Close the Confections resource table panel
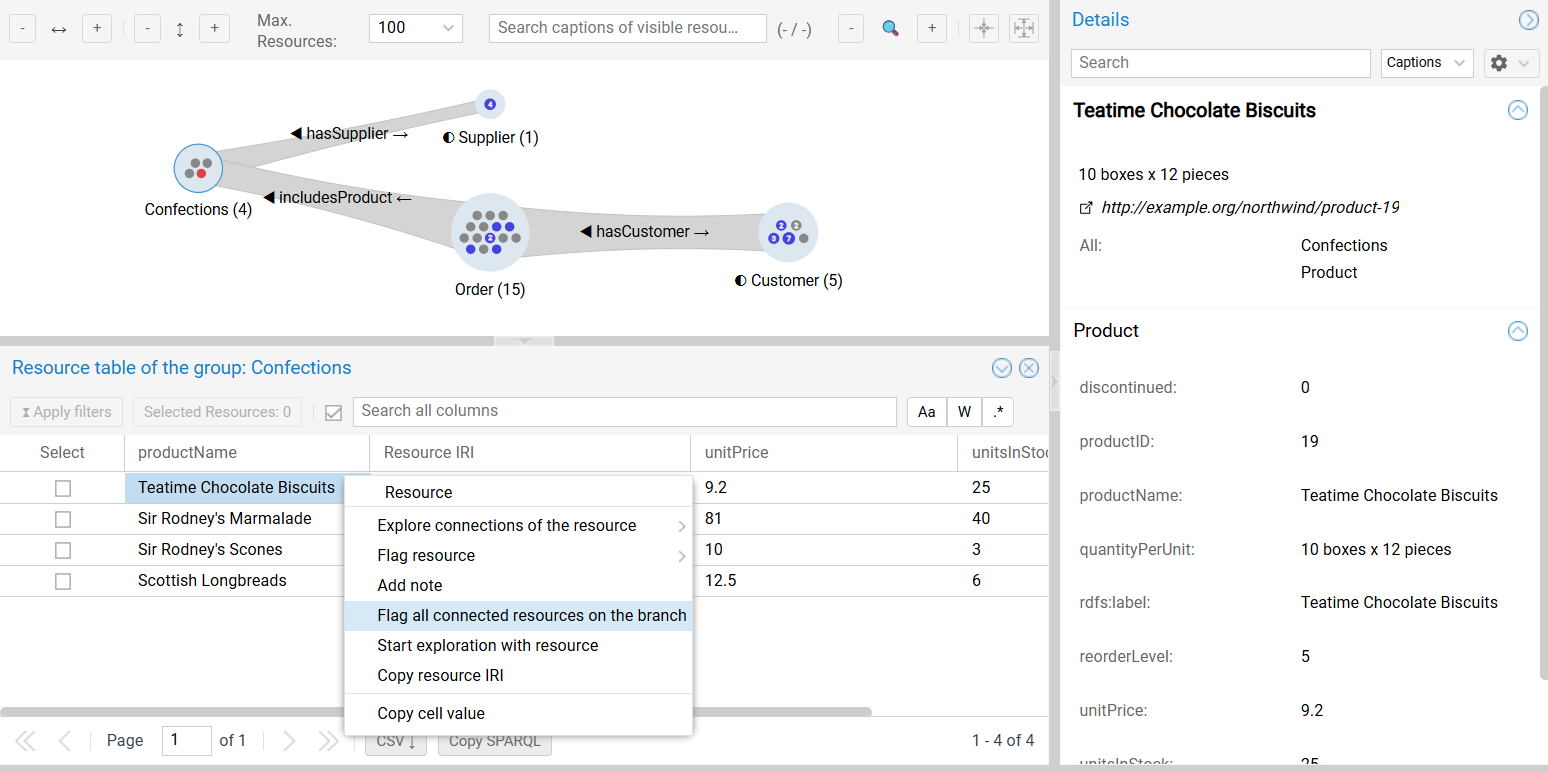 (1029, 368)
